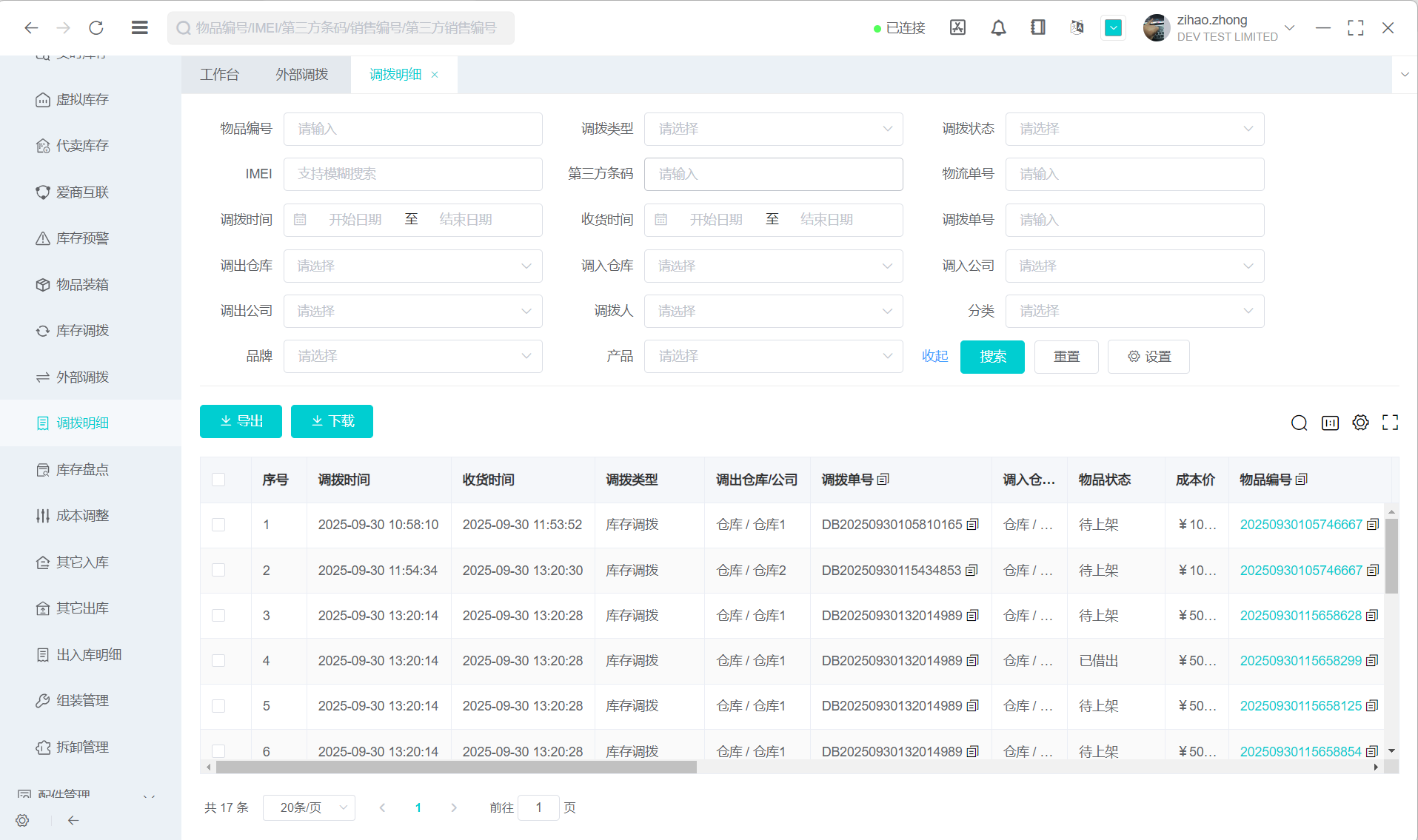Click the 导出 export button
This screenshot has height=840, width=1418.
[241, 421]
